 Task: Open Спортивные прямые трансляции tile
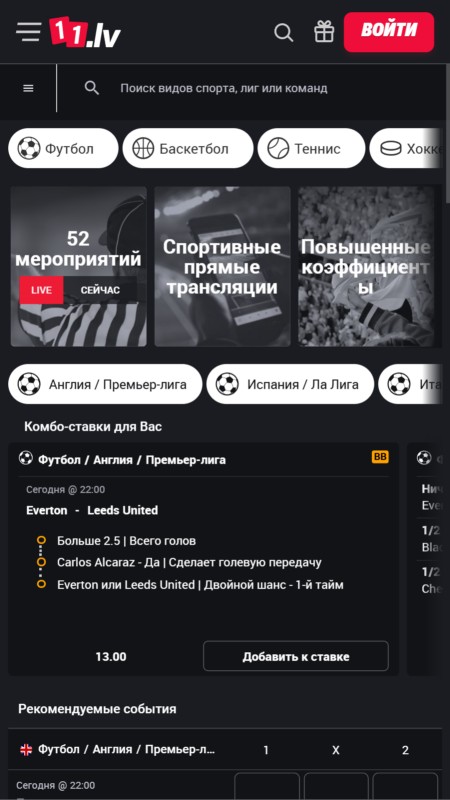point(222,266)
